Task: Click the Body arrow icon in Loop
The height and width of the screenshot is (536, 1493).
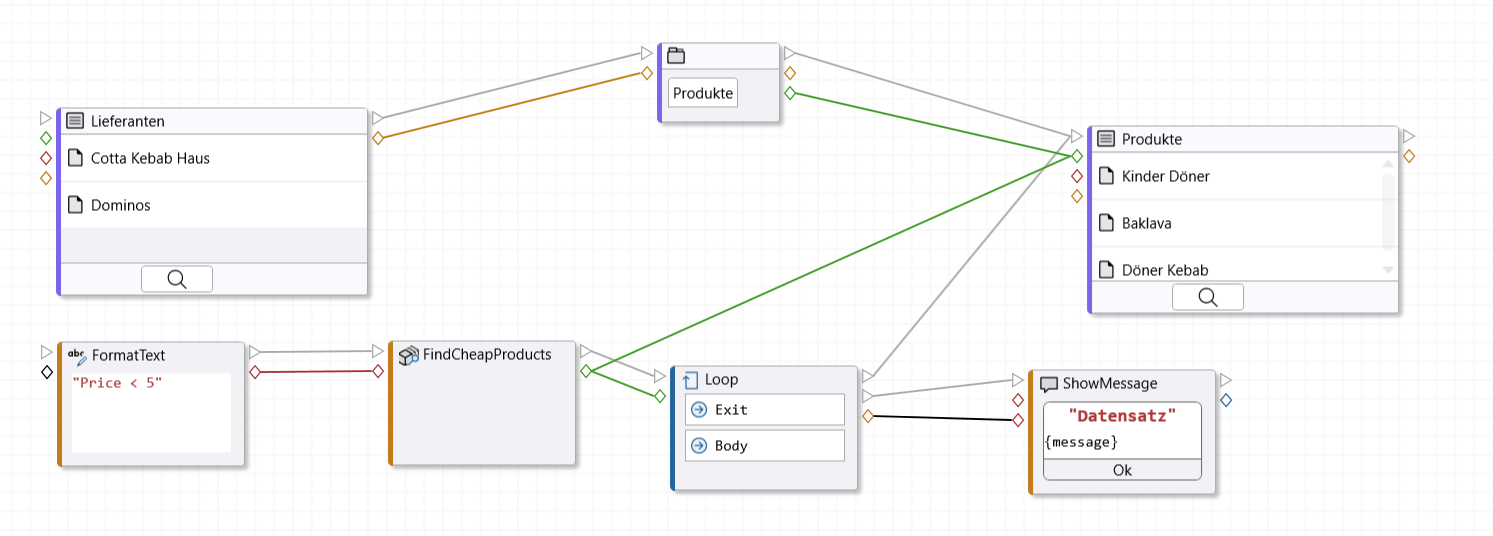Action: (699, 446)
